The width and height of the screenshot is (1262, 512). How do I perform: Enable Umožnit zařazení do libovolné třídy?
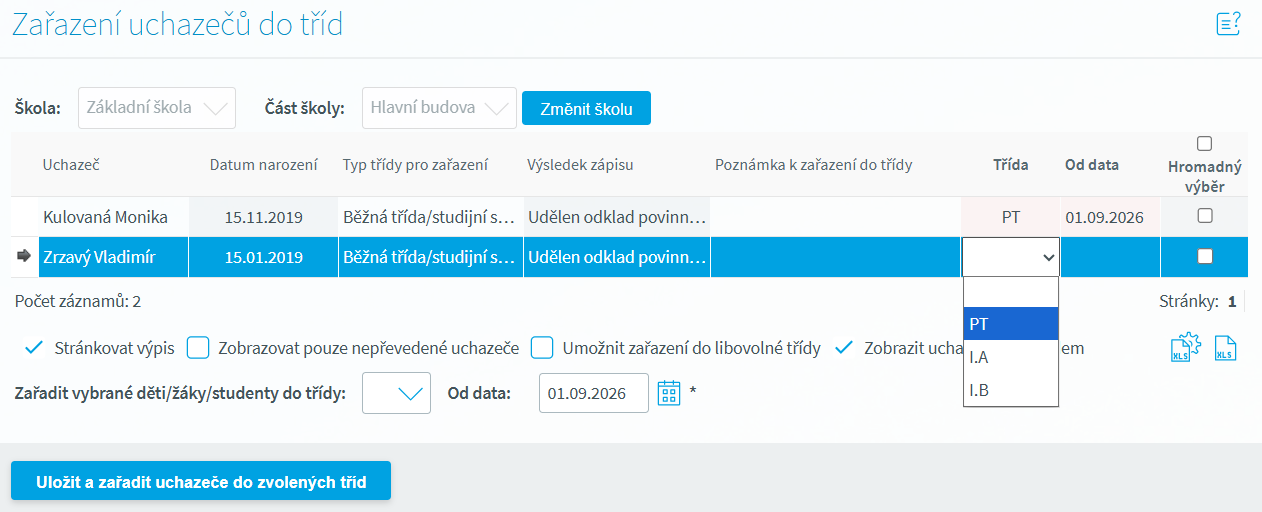tap(542, 348)
